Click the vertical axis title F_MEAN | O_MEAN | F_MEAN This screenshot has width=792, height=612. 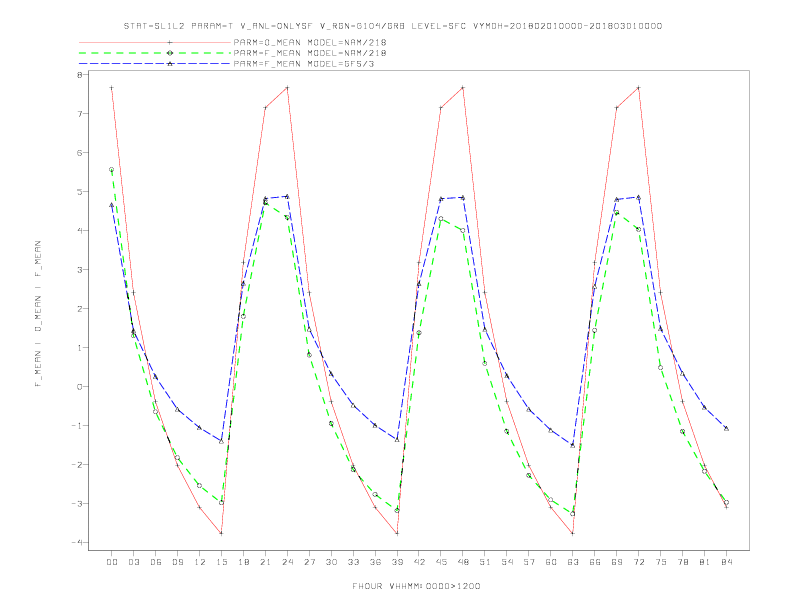(38, 314)
